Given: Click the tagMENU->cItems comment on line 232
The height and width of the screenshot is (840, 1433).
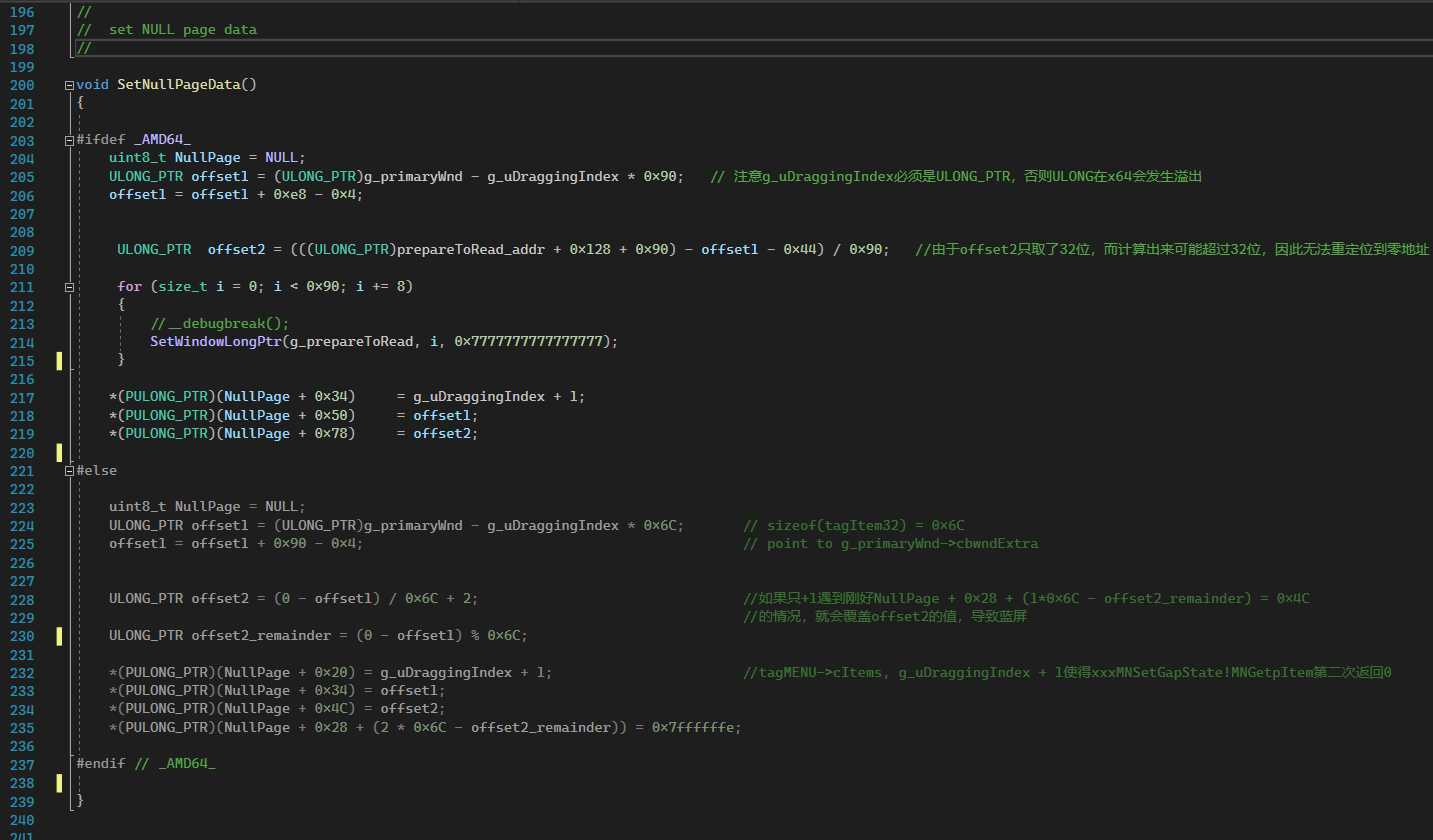Looking at the screenshot, I should pyautogui.click(x=1068, y=672).
